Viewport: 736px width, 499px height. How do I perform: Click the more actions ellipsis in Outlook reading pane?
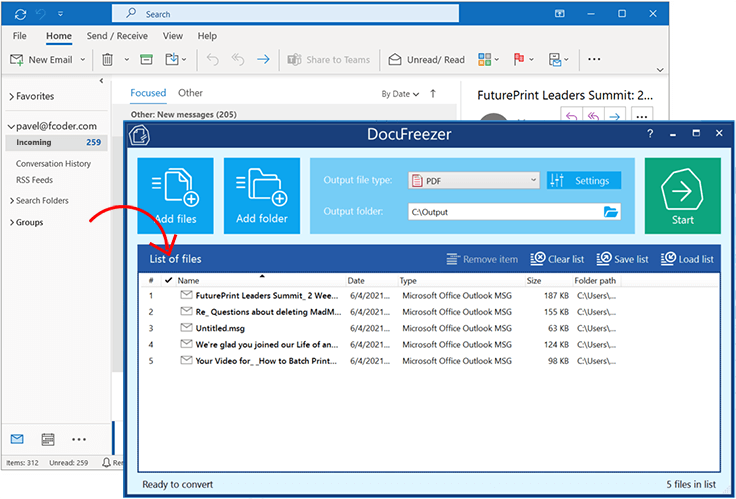tap(642, 115)
